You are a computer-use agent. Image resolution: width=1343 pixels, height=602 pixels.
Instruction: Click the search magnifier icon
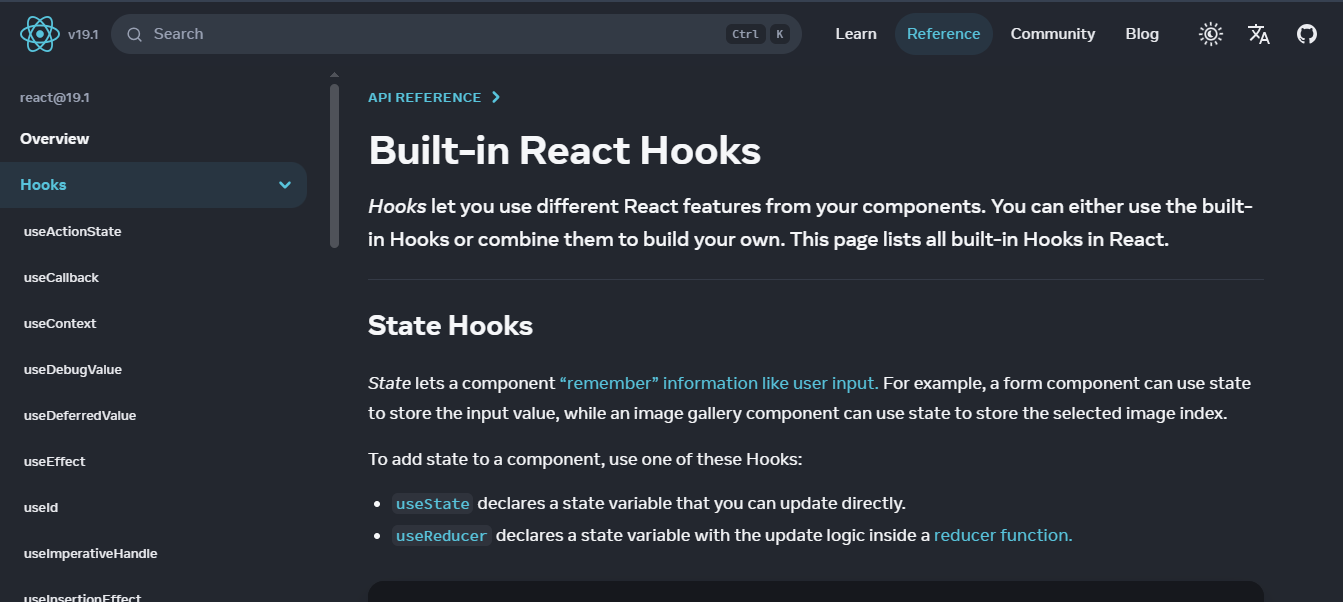[135, 34]
